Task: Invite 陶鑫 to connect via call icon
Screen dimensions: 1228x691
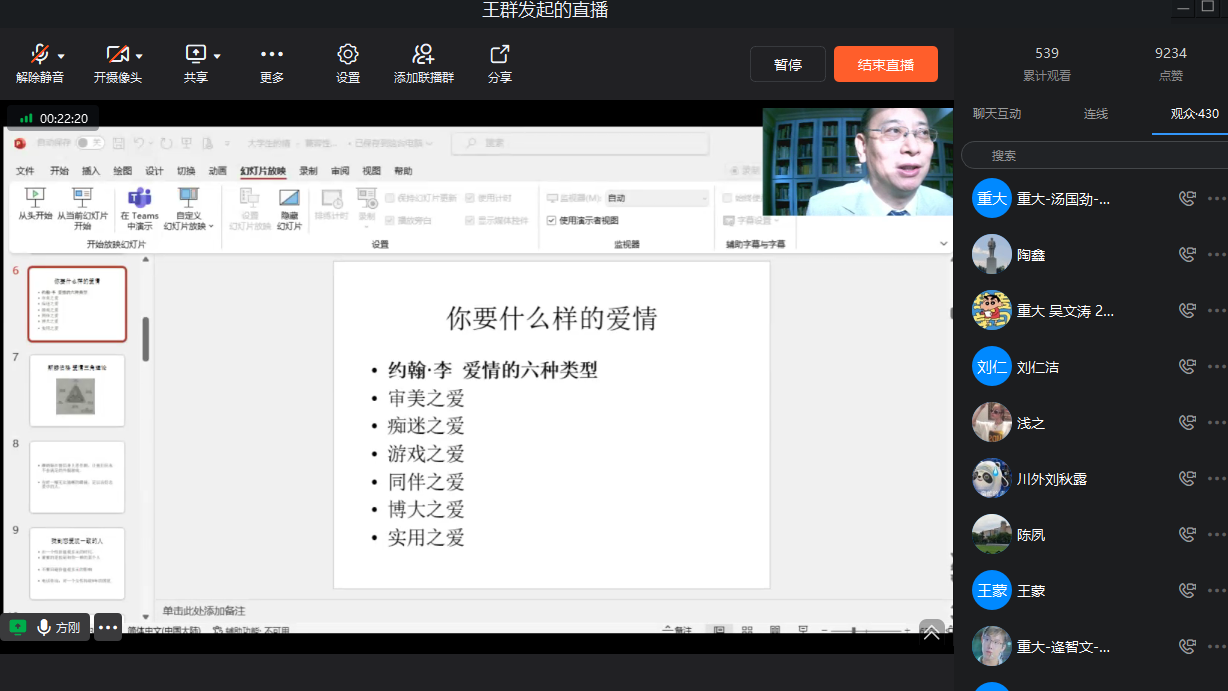Action: 1187,255
